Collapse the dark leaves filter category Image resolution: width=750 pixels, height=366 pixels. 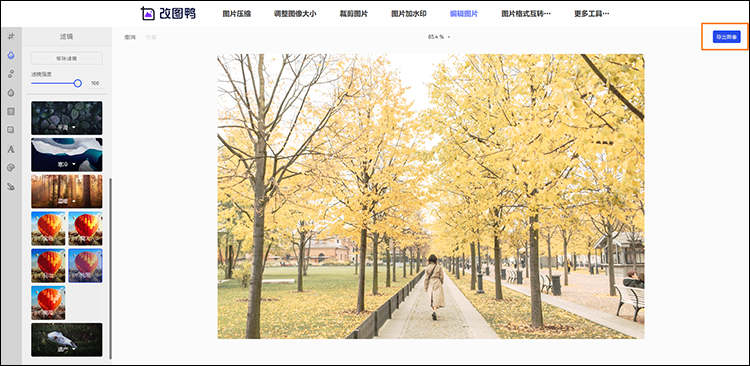click(x=66, y=118)
